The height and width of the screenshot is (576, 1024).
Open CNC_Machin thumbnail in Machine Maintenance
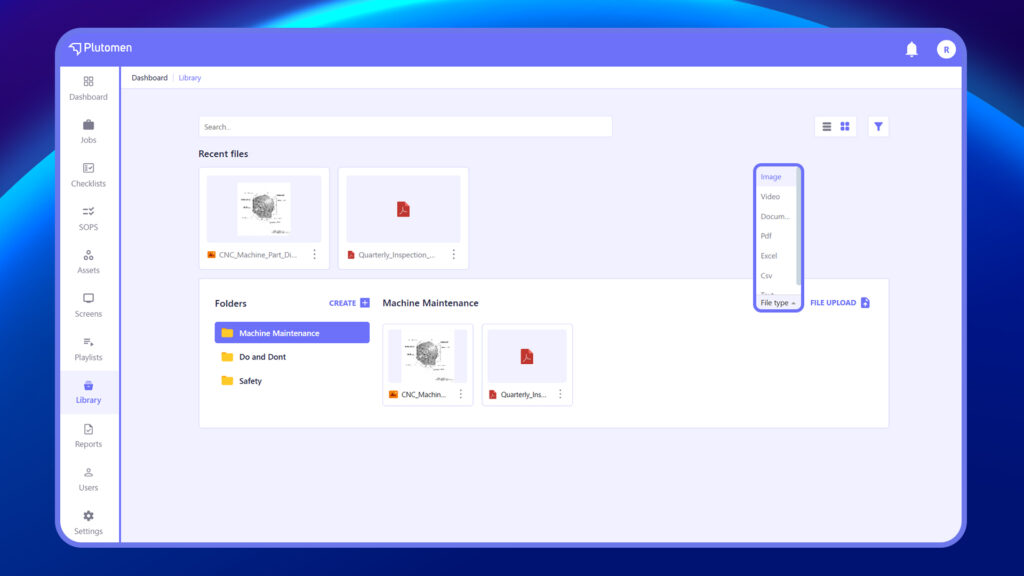click(x=428, y=356)
